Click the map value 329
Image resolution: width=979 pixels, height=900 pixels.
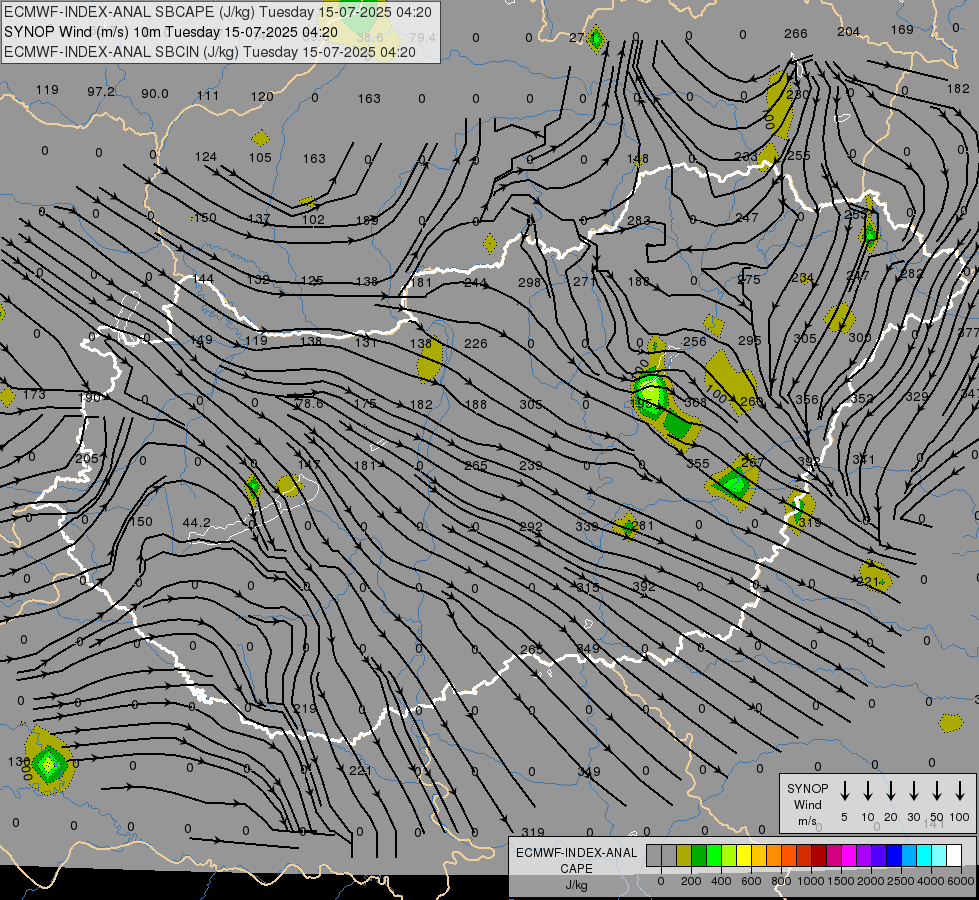coord(917,397)
